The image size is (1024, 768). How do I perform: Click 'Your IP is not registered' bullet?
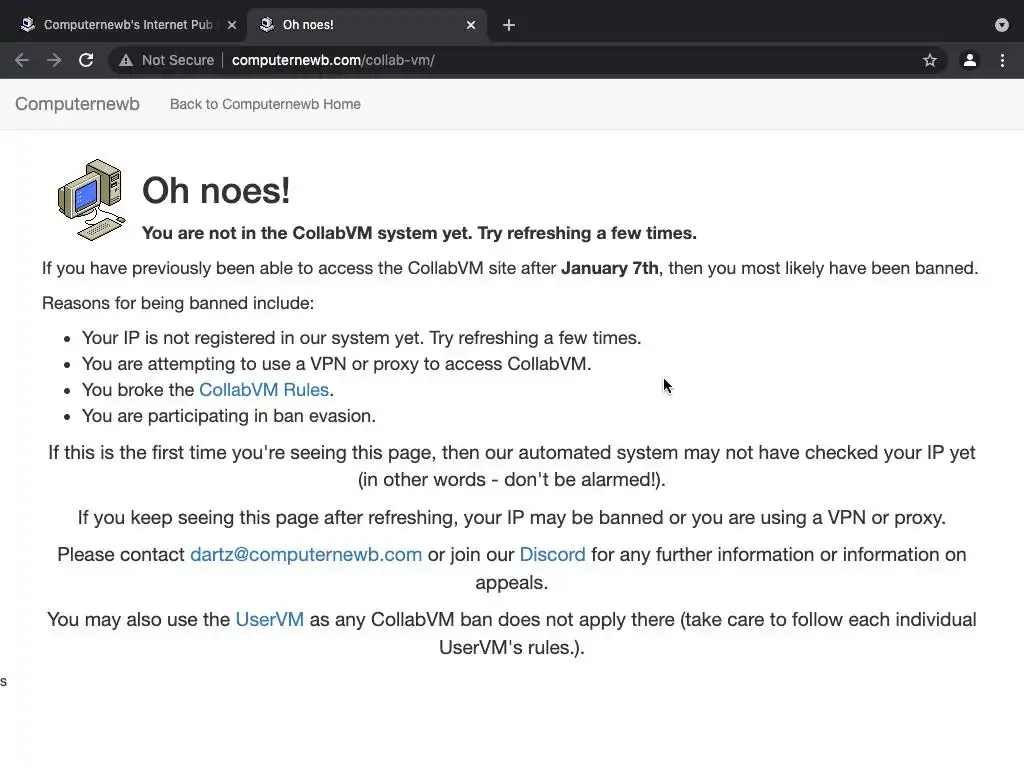coord(361,338)
